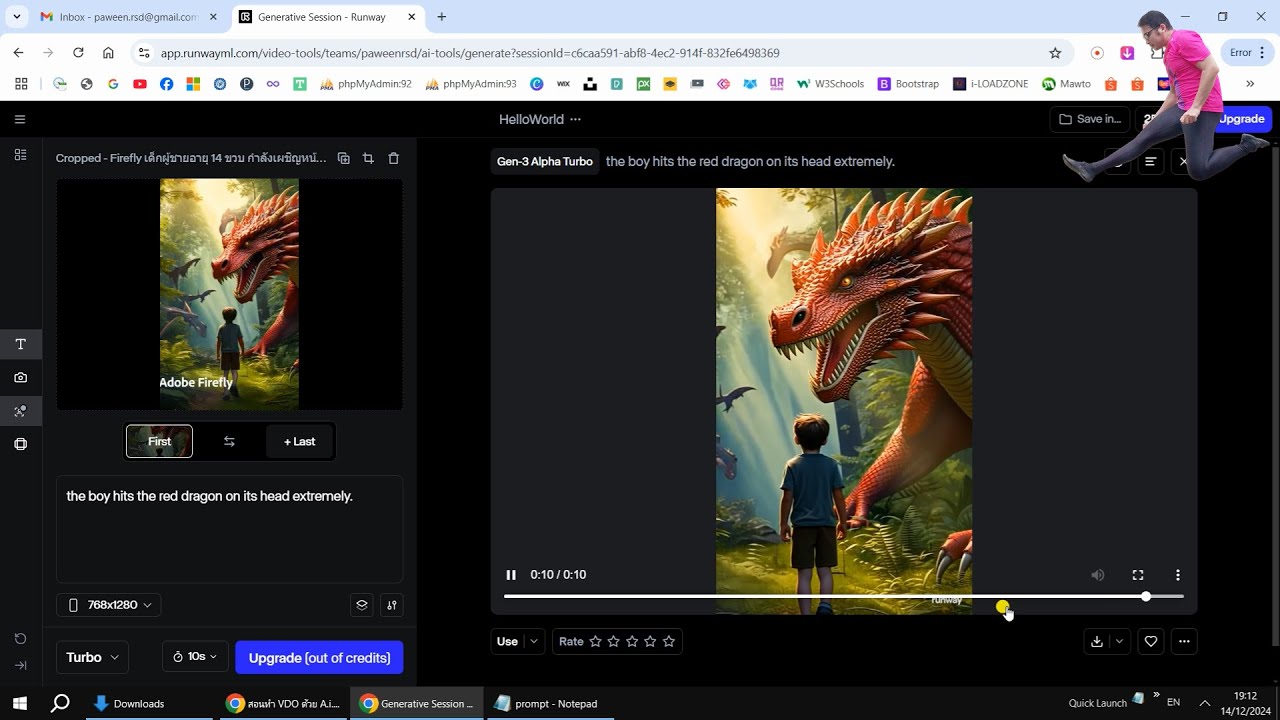Rate the video four stars

(651, 641)
